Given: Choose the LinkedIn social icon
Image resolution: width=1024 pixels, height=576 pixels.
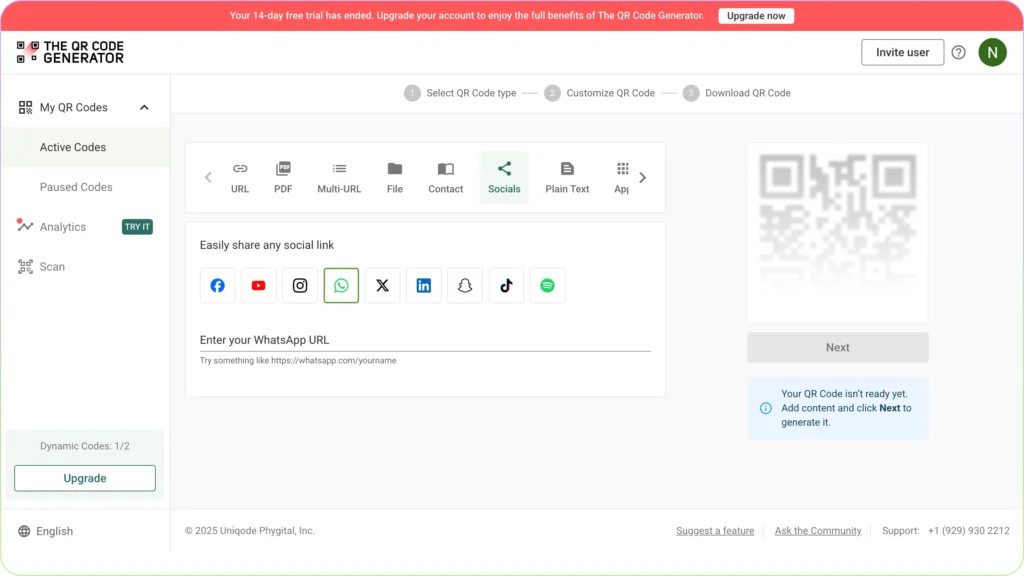Looking at the screenshot, I should 423,285.
